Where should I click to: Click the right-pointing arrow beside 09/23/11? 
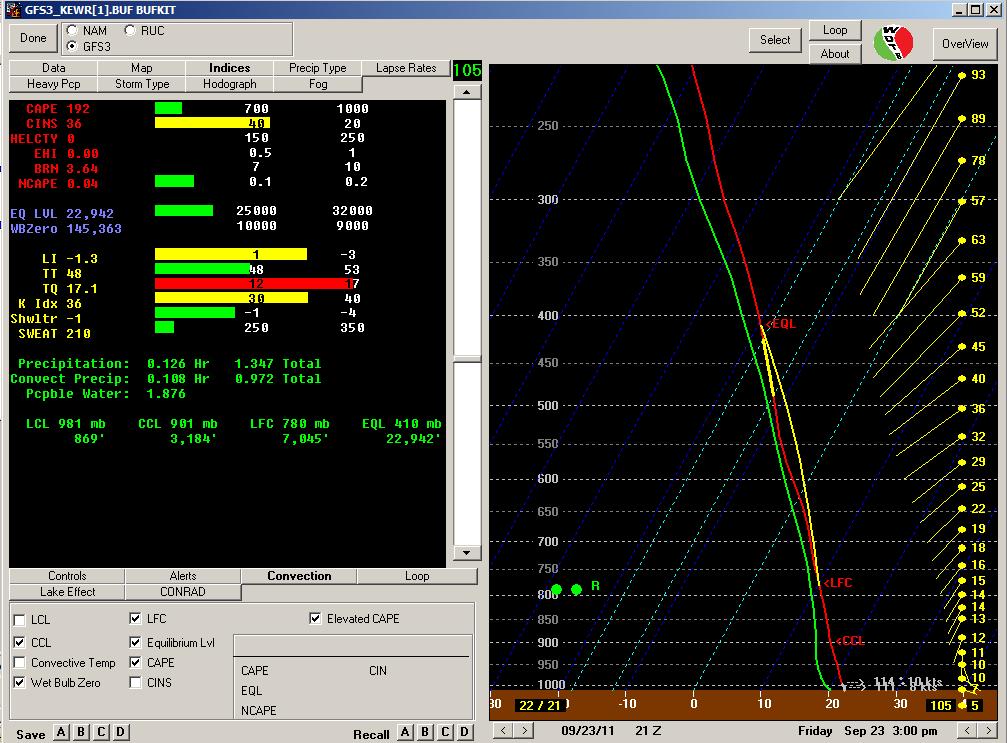525,730
